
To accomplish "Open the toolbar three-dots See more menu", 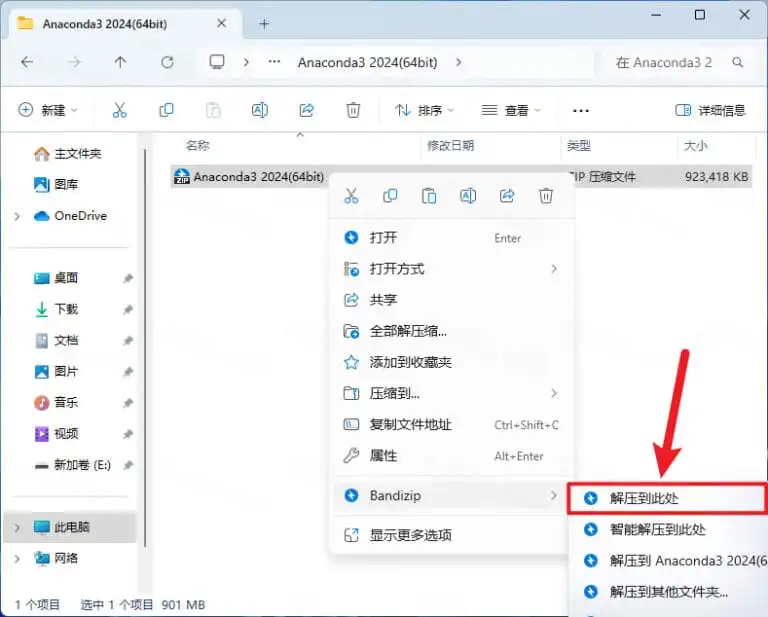I will click(x=580, y=111).
